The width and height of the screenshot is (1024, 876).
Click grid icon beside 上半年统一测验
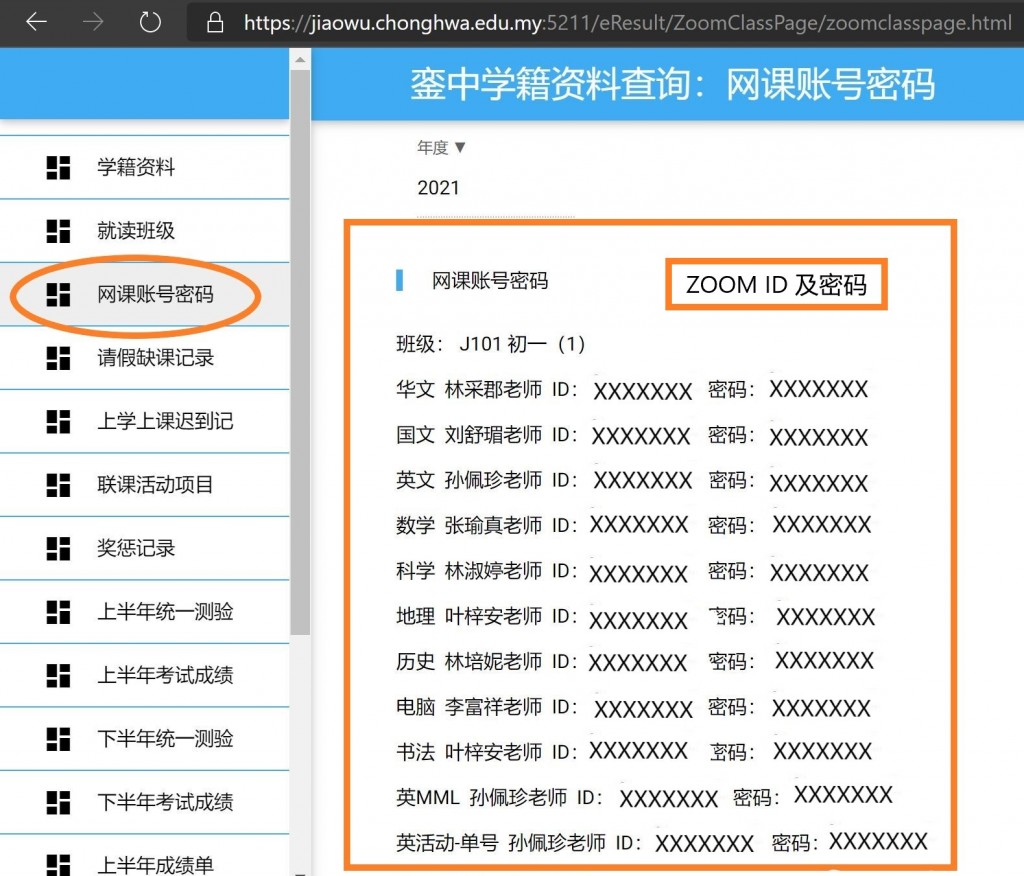tap(58, 611)
